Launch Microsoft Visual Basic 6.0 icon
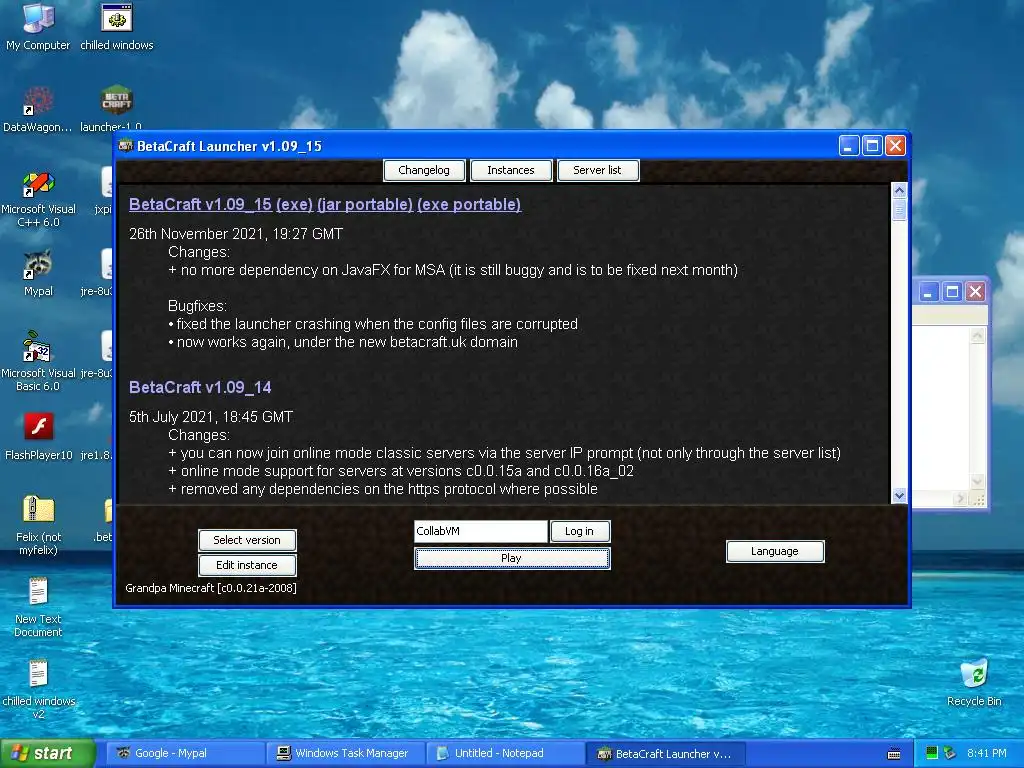This screenshot has width=1024, height=768. 38,361
